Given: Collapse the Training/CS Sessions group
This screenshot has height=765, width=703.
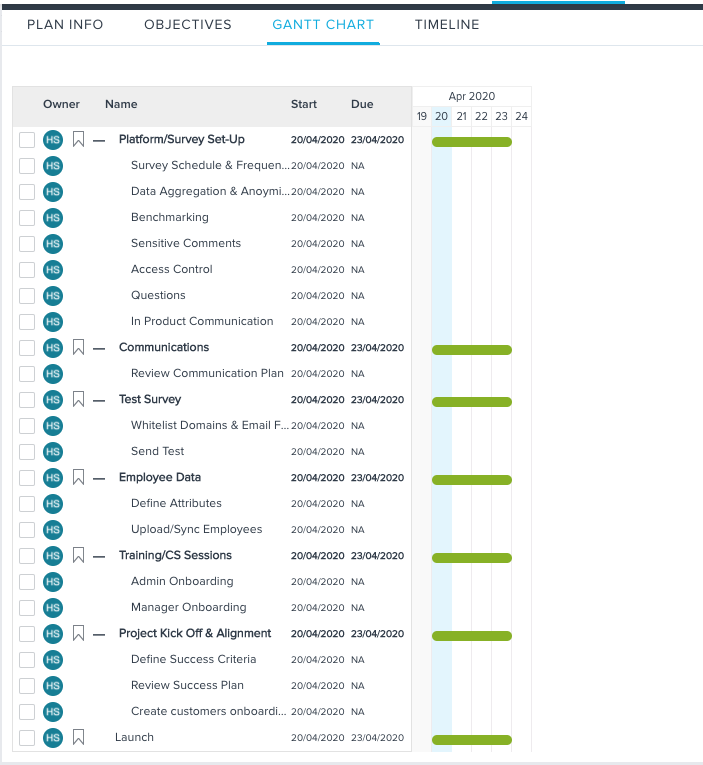Looking at the screenshot, I should point(99,557).
